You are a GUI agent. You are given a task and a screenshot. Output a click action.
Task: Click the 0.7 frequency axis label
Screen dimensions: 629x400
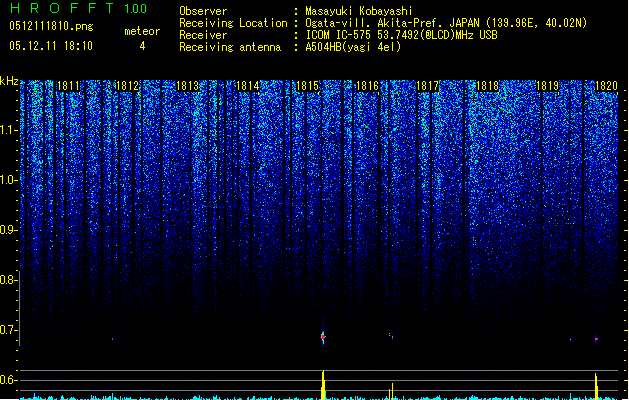(x=9, y=330)
